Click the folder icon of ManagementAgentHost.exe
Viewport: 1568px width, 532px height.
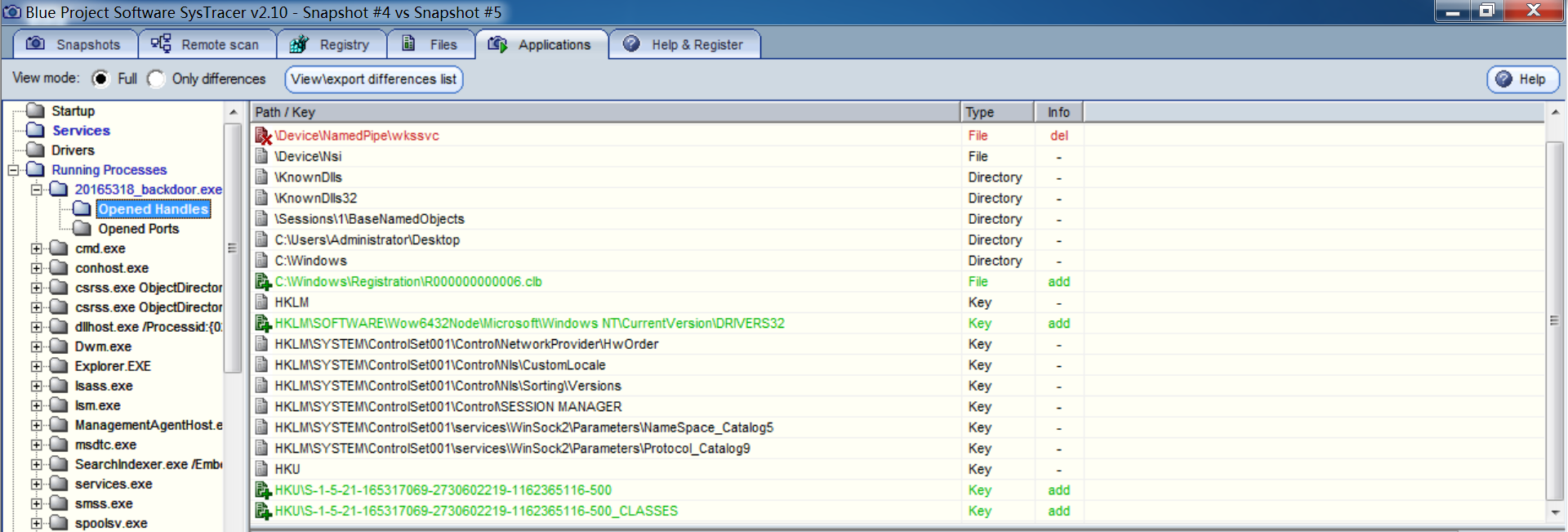tap(58, 424)
